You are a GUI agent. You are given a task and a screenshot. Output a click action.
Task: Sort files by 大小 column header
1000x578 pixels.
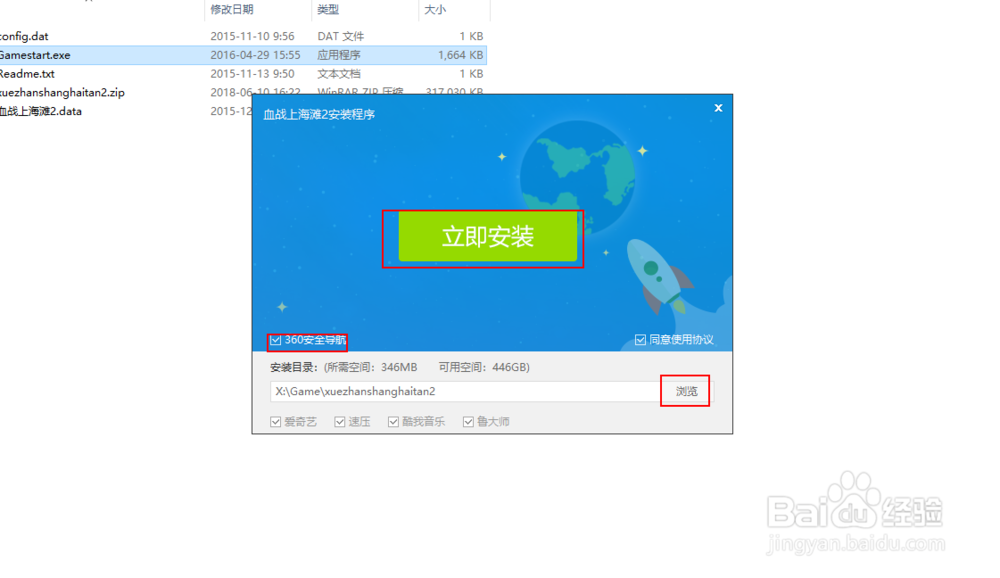coord(435,10)
